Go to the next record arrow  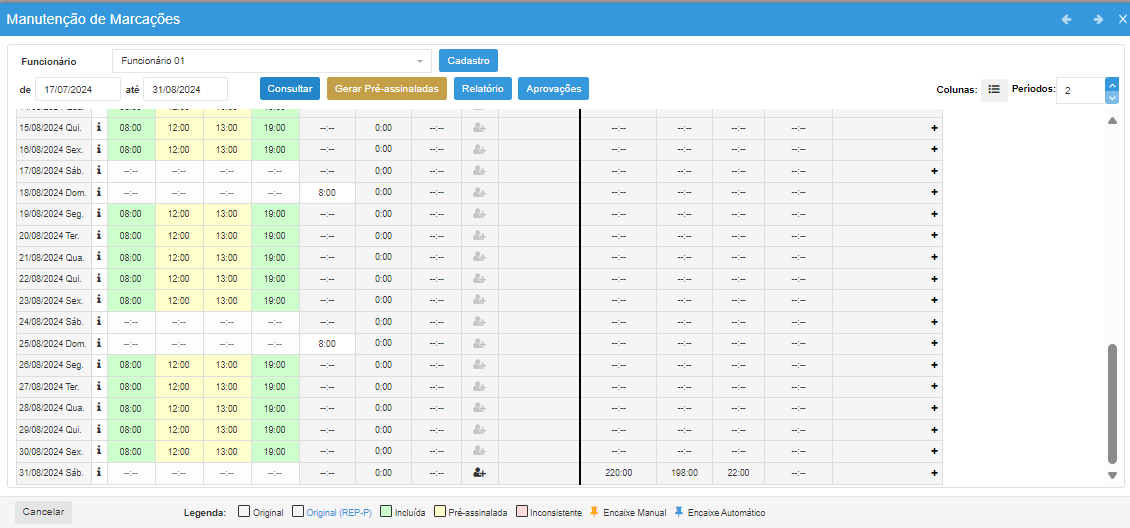click(x=1098, y=19)
